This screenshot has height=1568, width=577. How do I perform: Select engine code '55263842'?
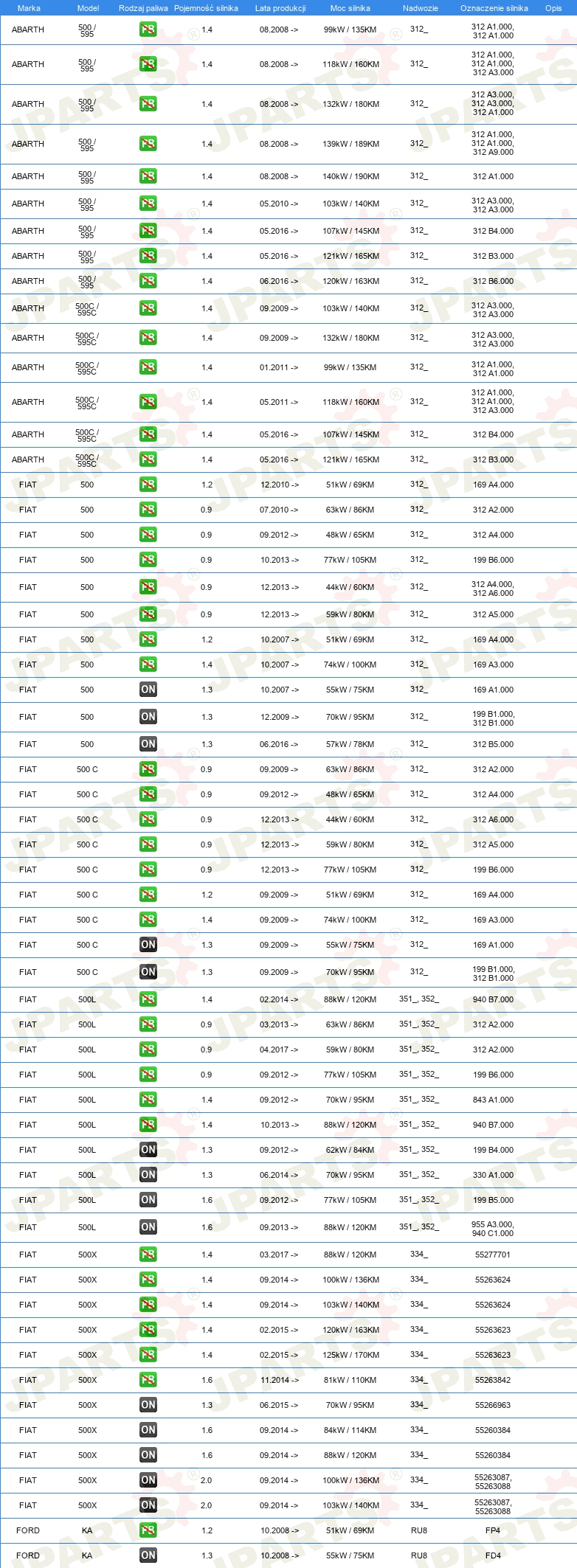point(493,1380)
